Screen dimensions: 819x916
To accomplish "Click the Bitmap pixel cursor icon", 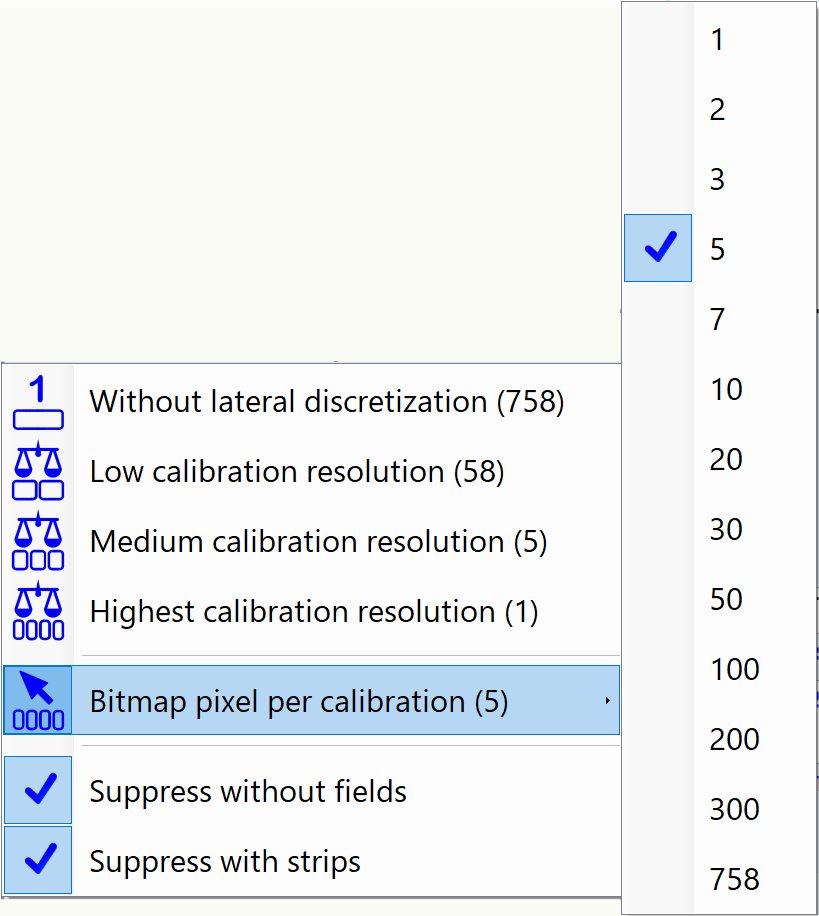I will tap(38, 701).
